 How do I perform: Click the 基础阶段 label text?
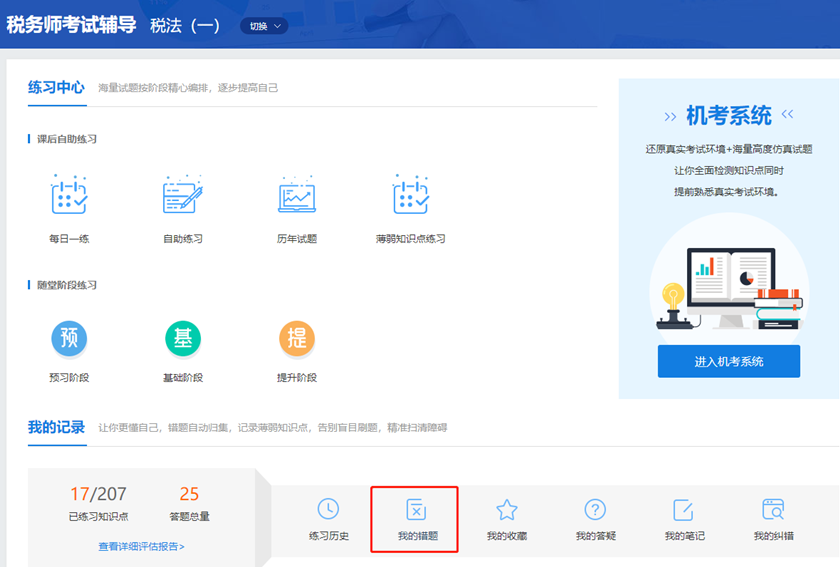coord(183,377)
